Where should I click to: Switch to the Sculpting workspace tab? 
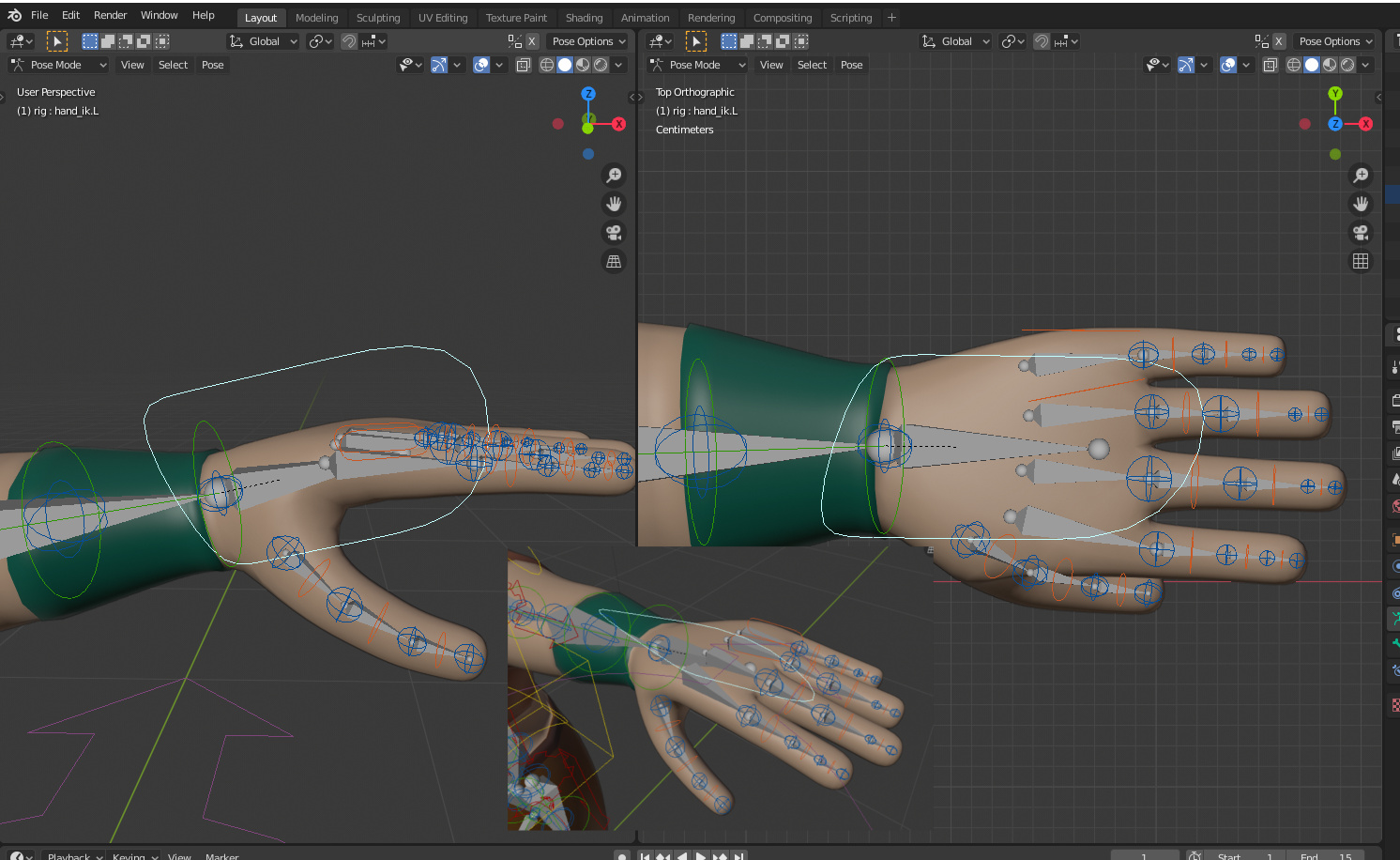point(378,18)
